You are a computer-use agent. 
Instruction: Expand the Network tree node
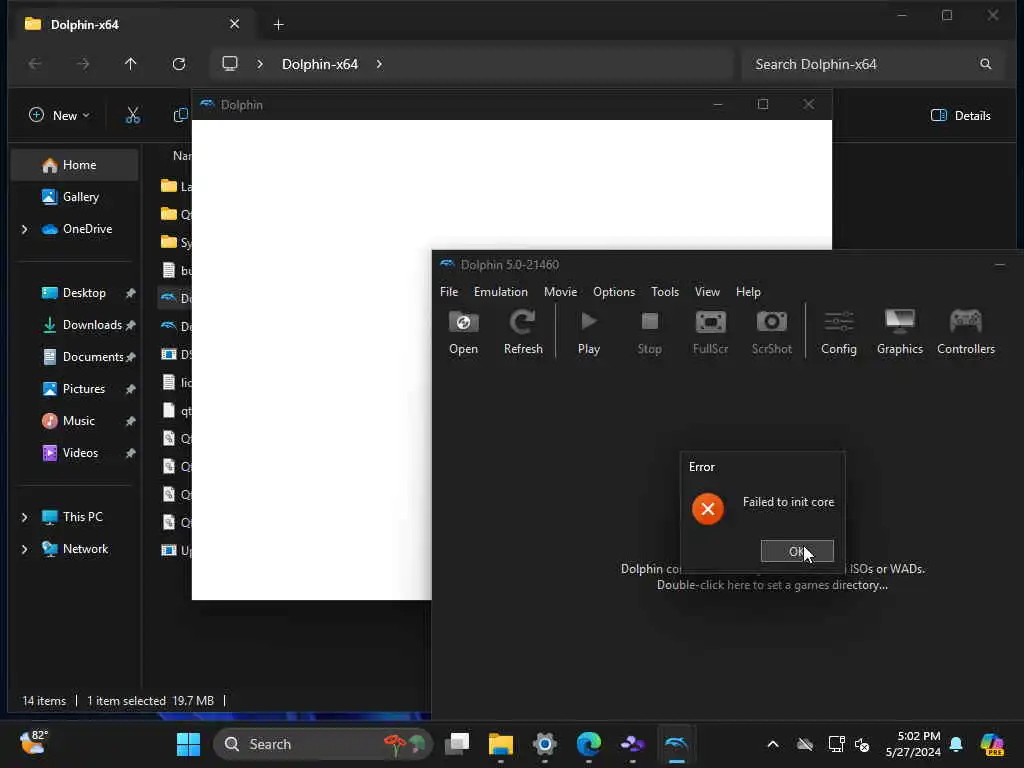coord(24,549)
